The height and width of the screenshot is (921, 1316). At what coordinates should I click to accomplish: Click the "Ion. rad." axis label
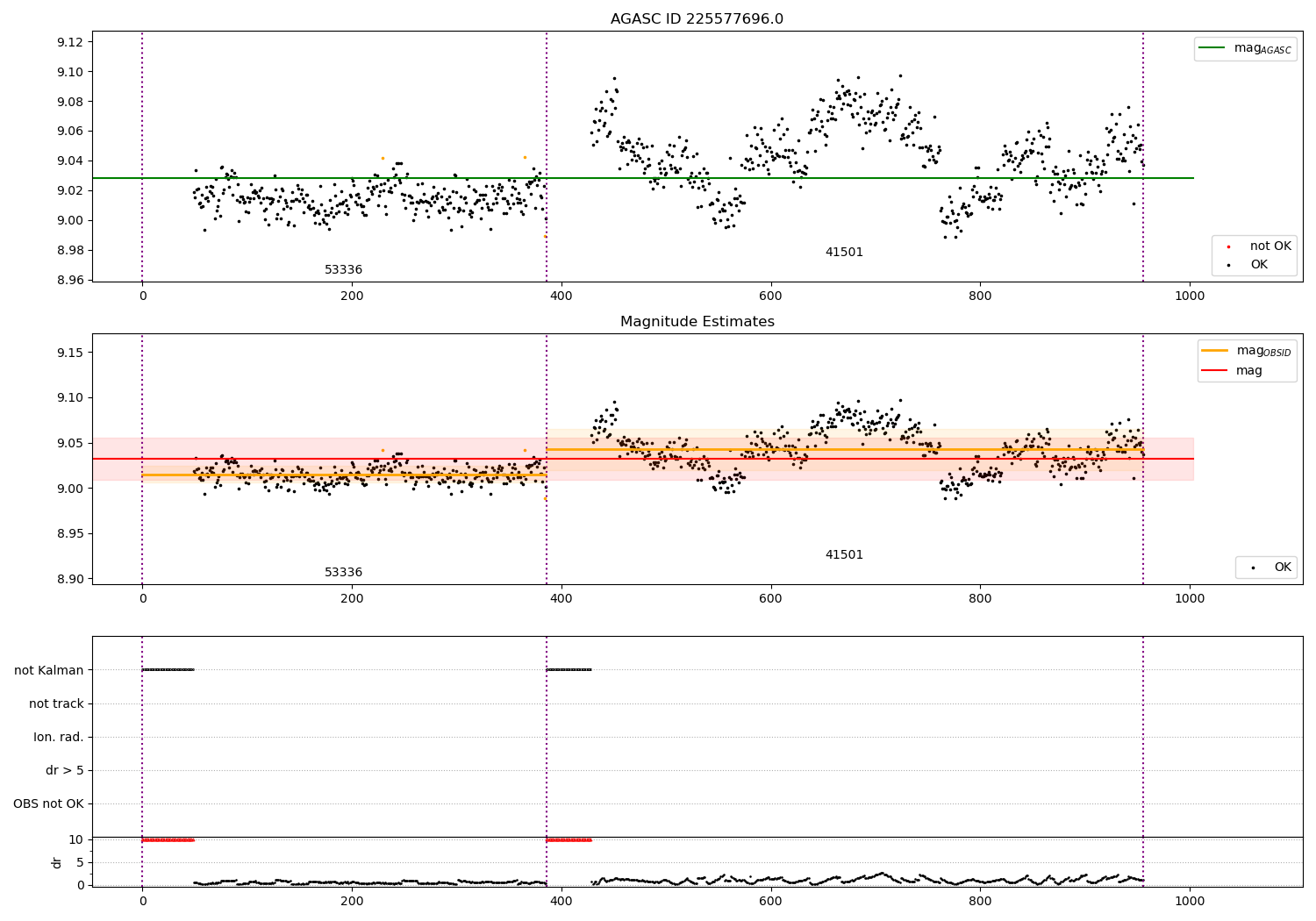click(x=59, y=738)
